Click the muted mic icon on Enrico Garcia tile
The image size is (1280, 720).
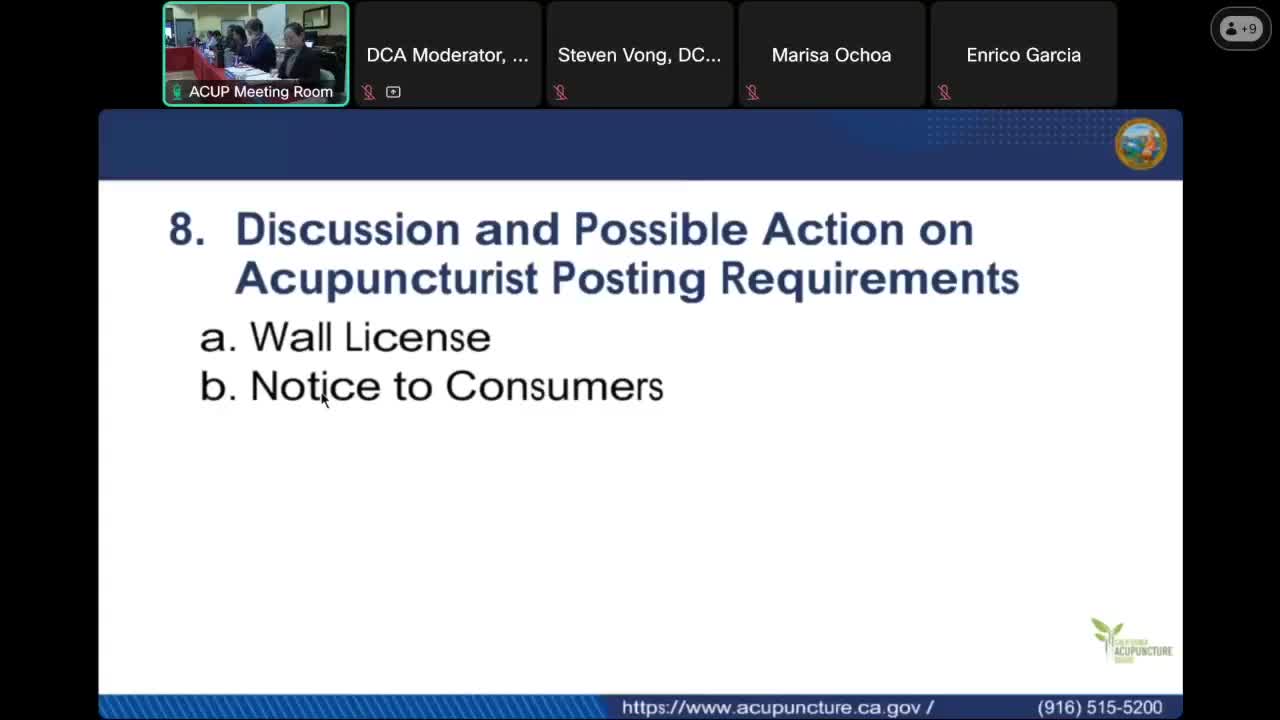click(944, 92)
